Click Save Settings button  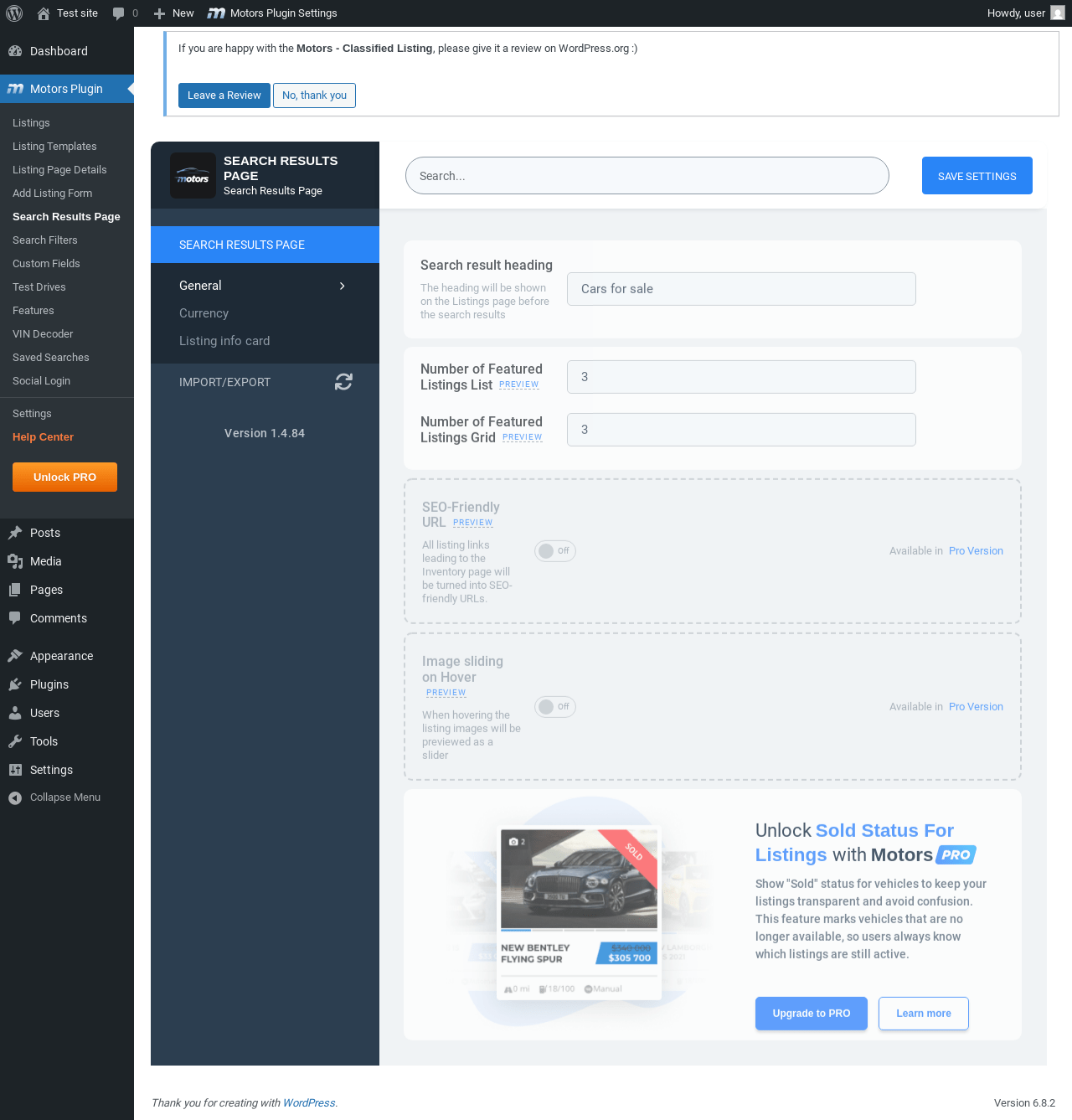(x=977, y=176)
